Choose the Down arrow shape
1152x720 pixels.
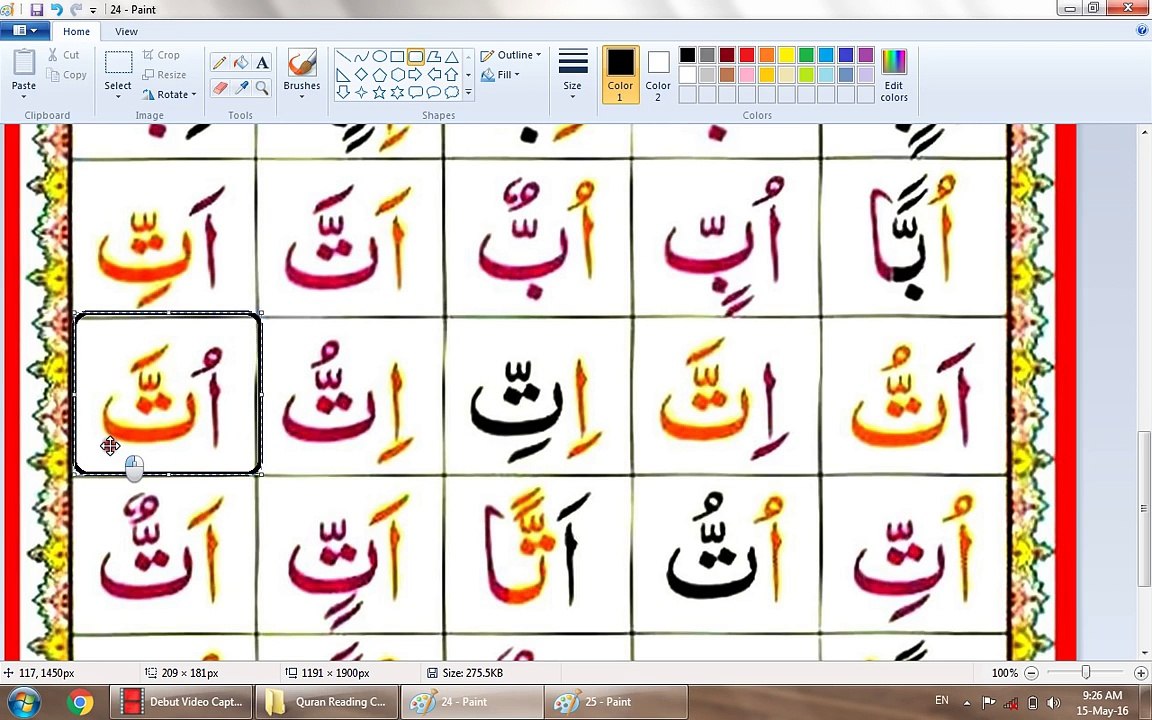343,92
